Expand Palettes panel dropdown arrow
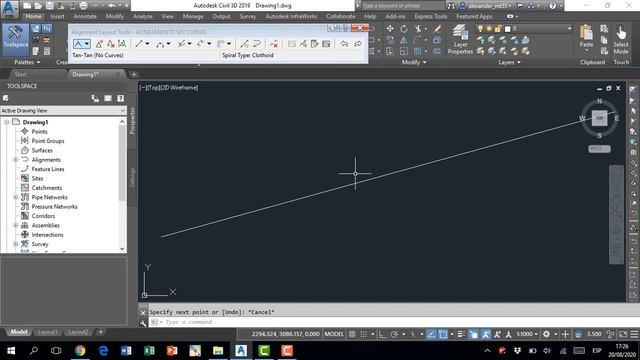The height and width of the screenshot is (360, 640). (x=38, y=62)
